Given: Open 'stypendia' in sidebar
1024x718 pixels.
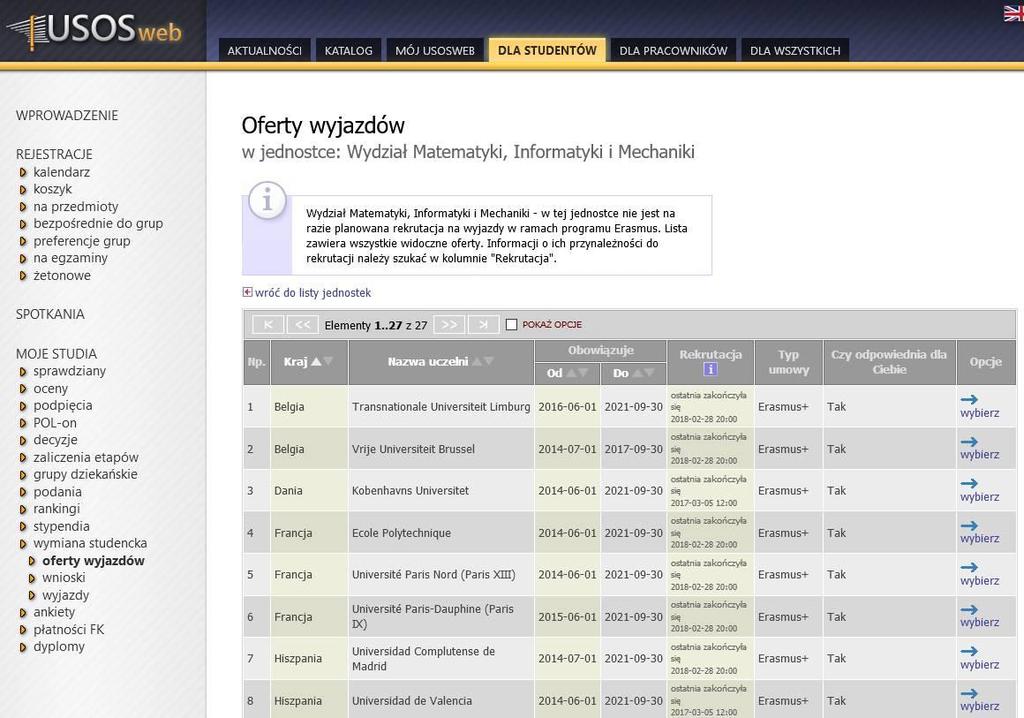Looking at the screenshot, I should (61, 526).
